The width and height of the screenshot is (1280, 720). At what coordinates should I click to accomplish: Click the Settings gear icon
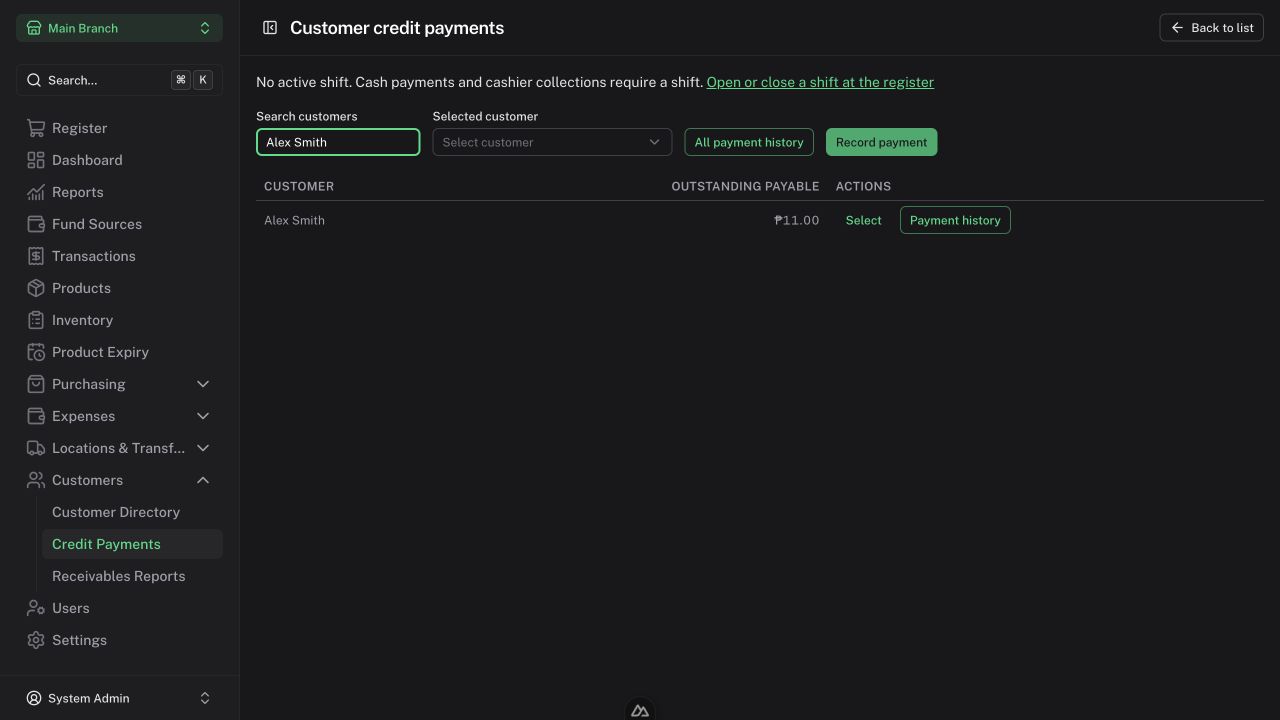point(36,640)
